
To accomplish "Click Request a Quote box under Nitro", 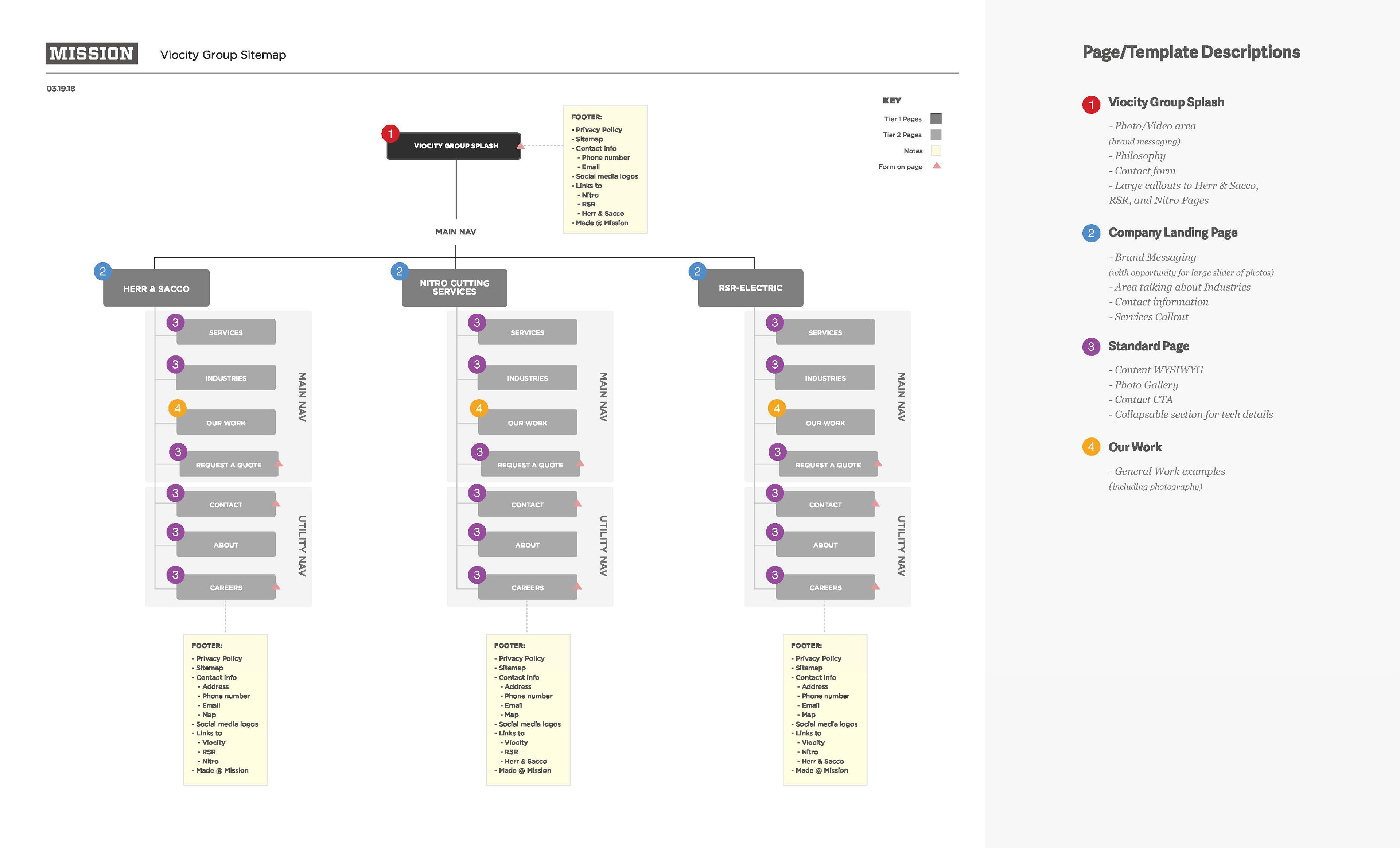I will click(531, 464).
